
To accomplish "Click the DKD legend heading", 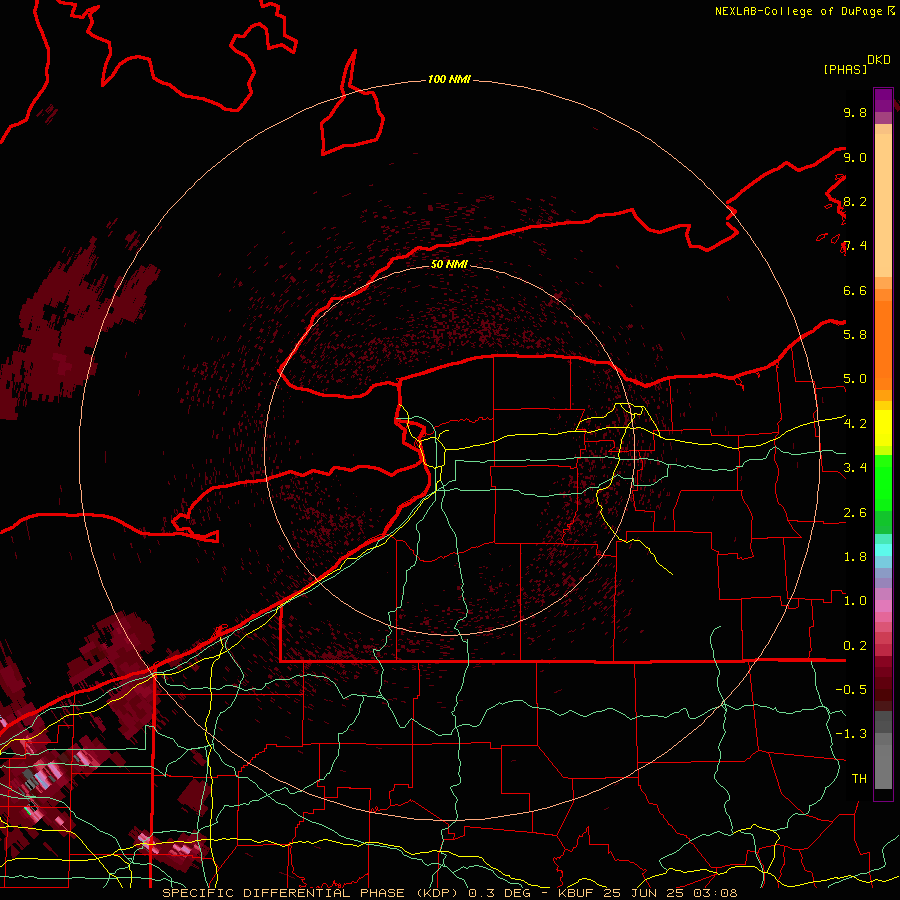I will click(x=879, y=60).
